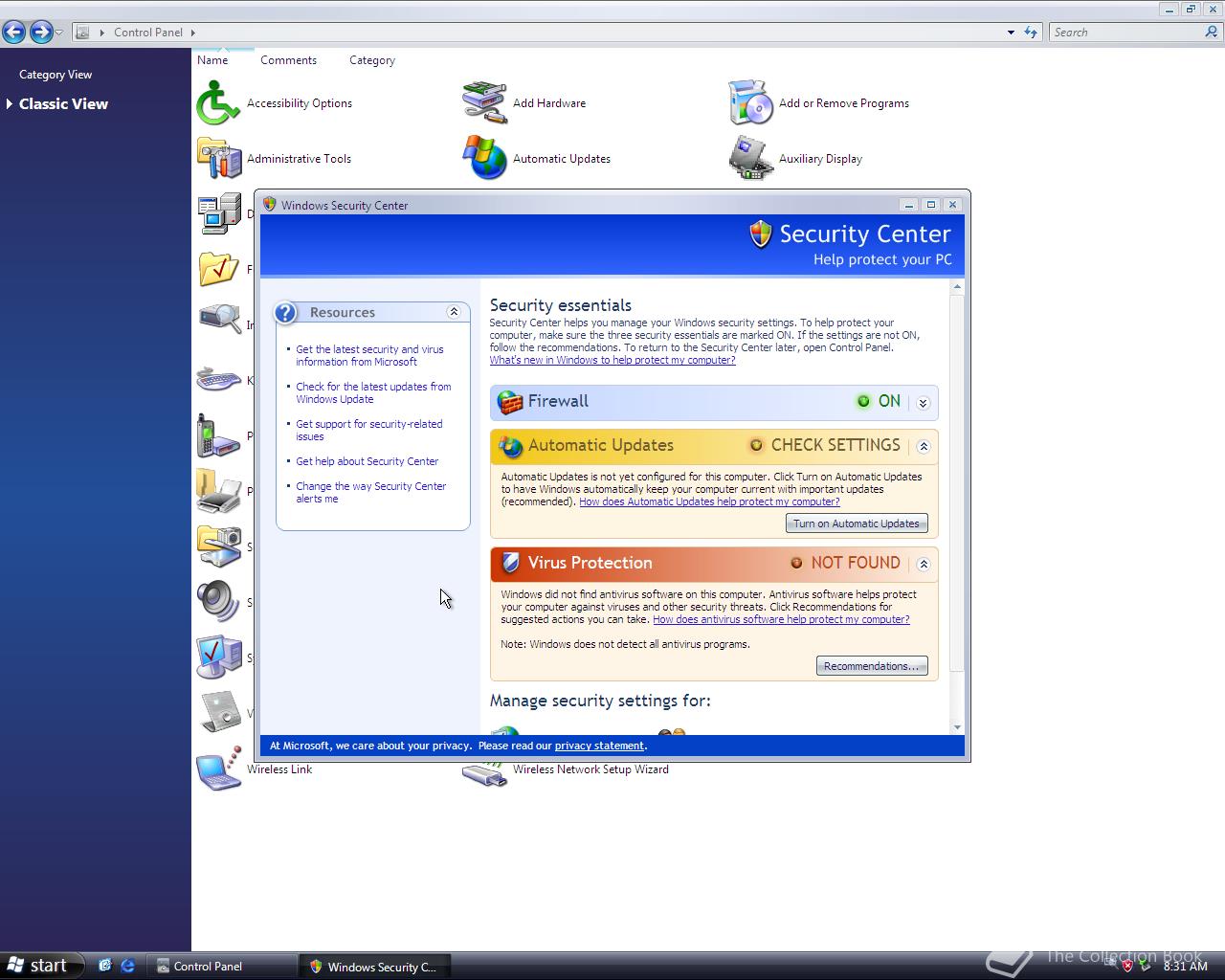Open Add or Remove Programs icon
The image size is (1225, 980).
[750, 103]
